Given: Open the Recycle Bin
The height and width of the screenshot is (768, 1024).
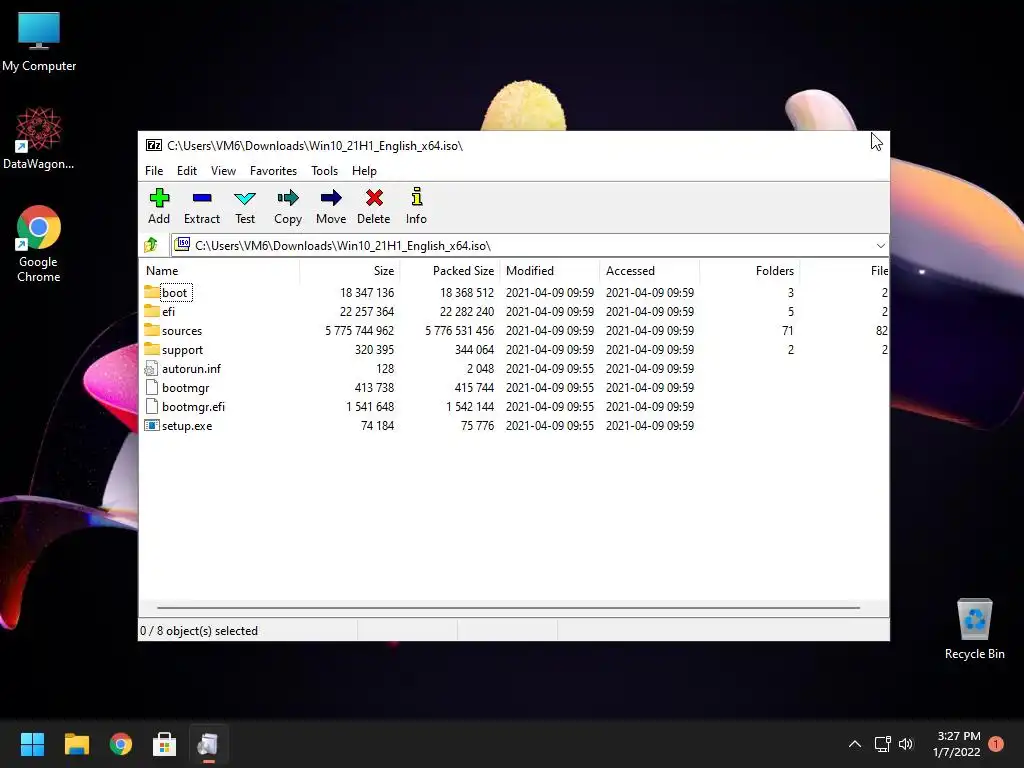Looking at the screenshot, I should point(974,629).
